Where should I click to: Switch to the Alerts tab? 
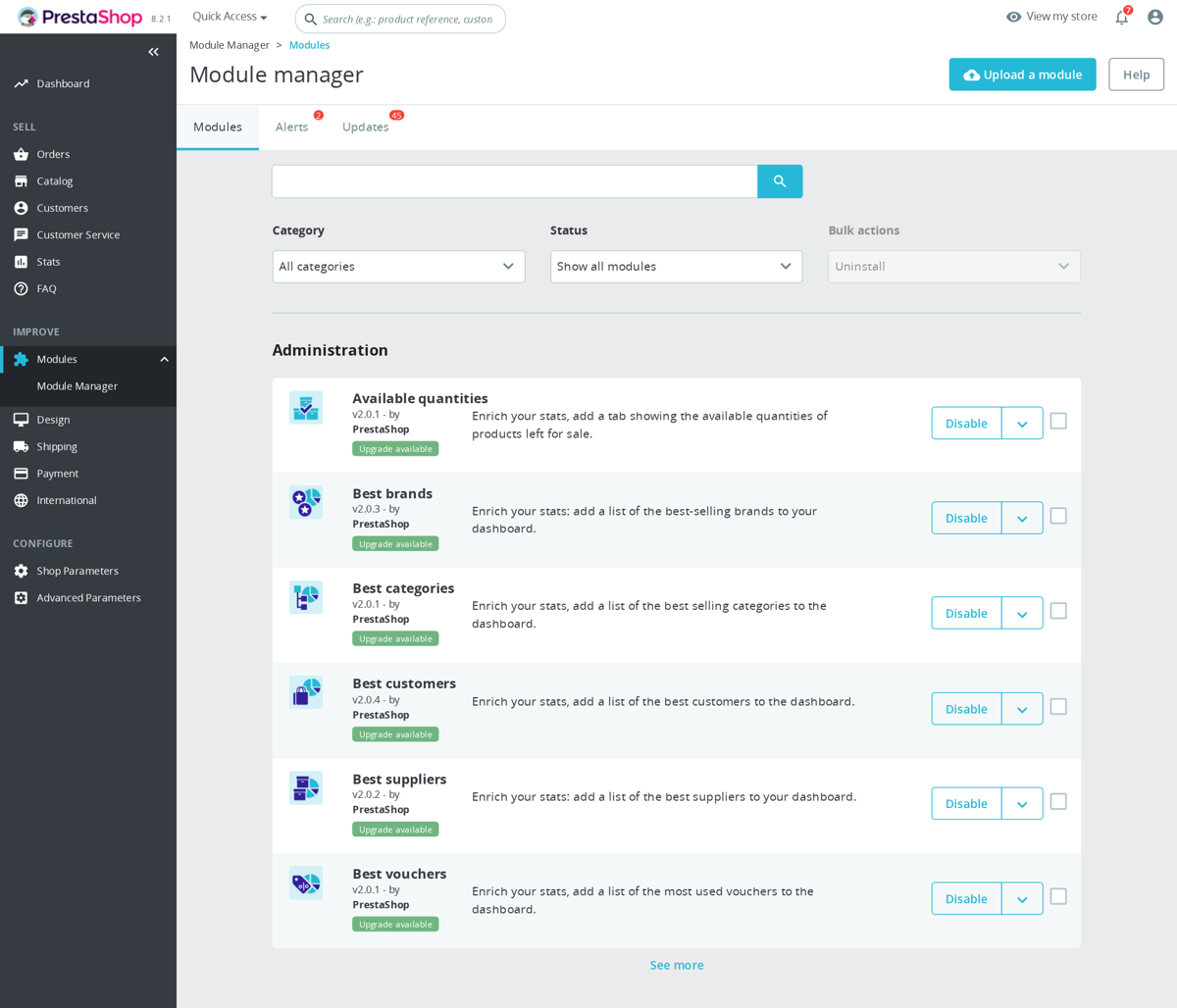[292, 127]
